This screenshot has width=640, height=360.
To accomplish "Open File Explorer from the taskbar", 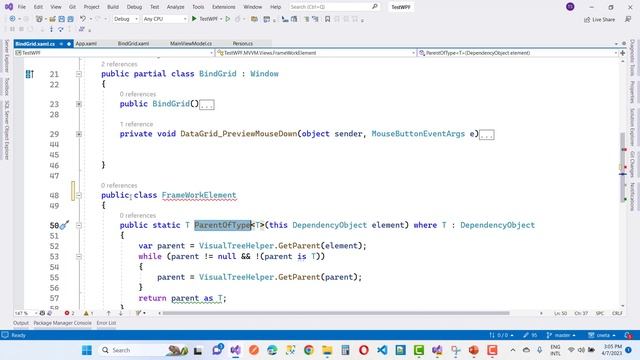I will (x=327, y=350).
